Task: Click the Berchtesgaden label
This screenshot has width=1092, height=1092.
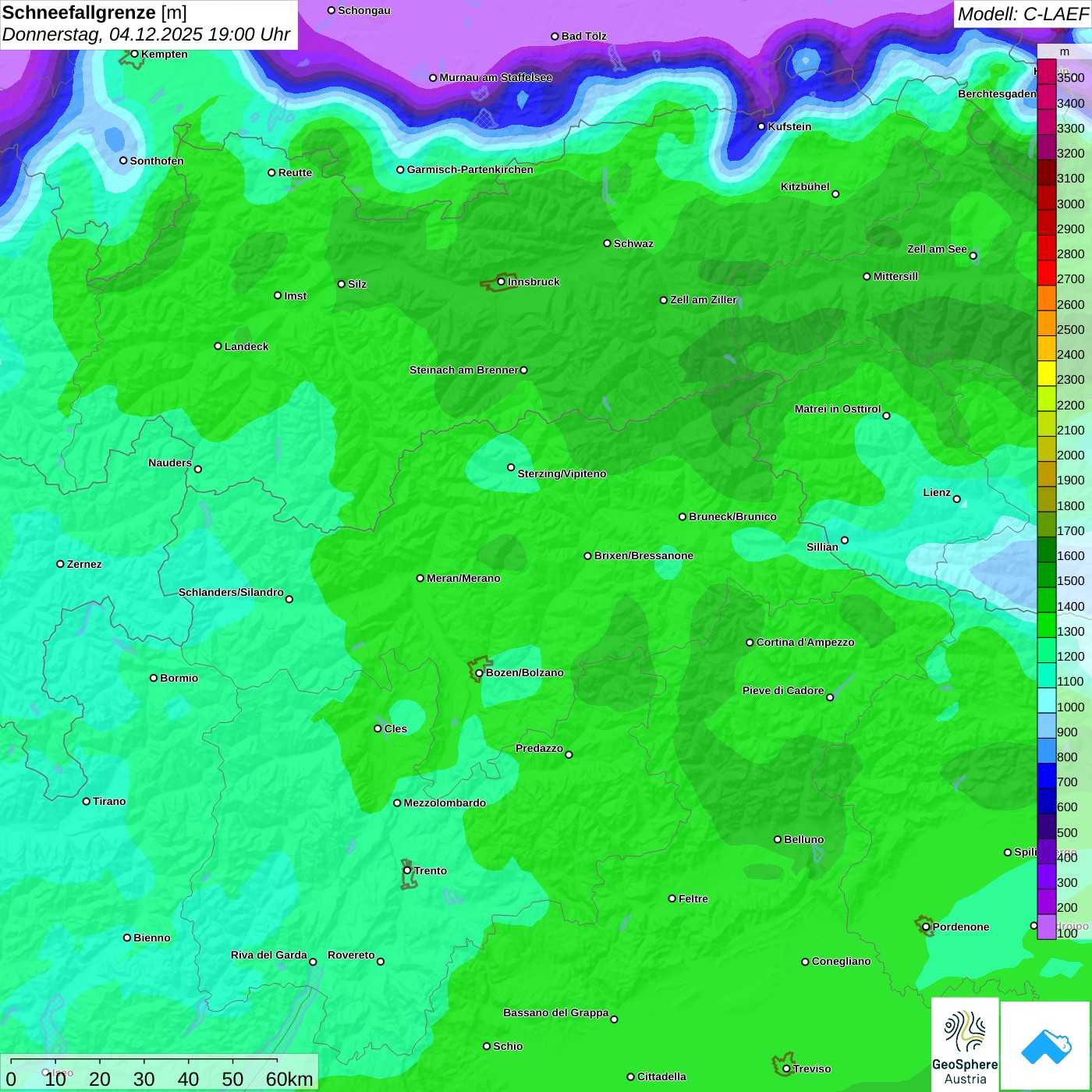Action: 997,94
